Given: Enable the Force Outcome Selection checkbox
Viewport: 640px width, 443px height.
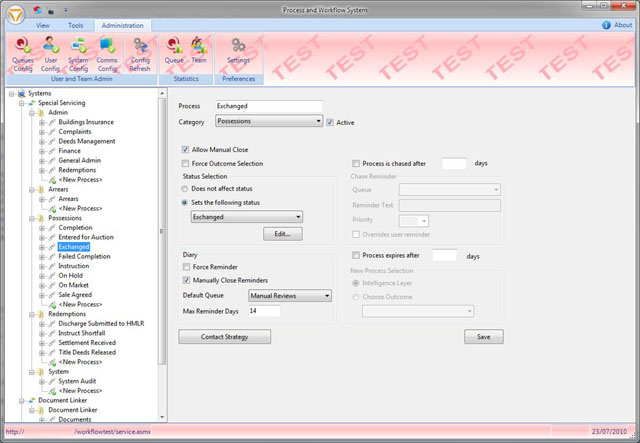Looking at the screenshot, I should pyautogui.click(x=186, y=163).
